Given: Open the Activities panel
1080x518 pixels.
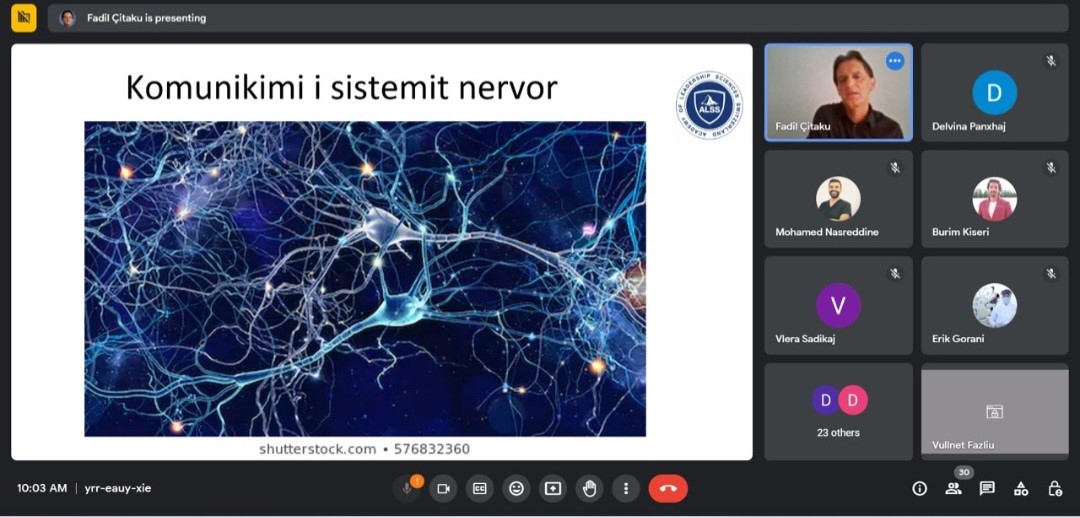Looking at the screenshot, I should point(1021,488).
